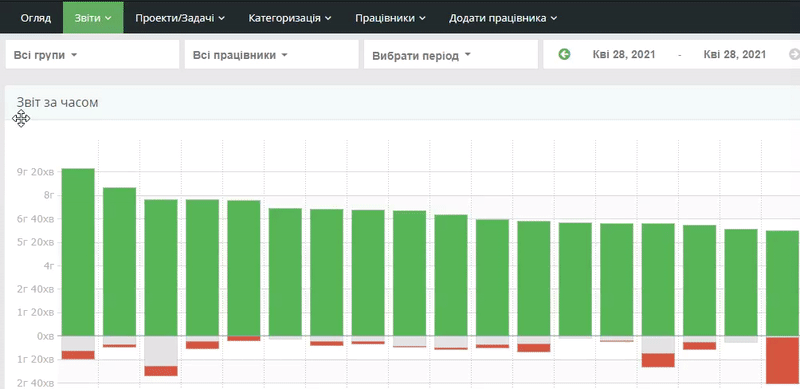
Task: Open the Додати працівника menu
Action: point(503,18)
